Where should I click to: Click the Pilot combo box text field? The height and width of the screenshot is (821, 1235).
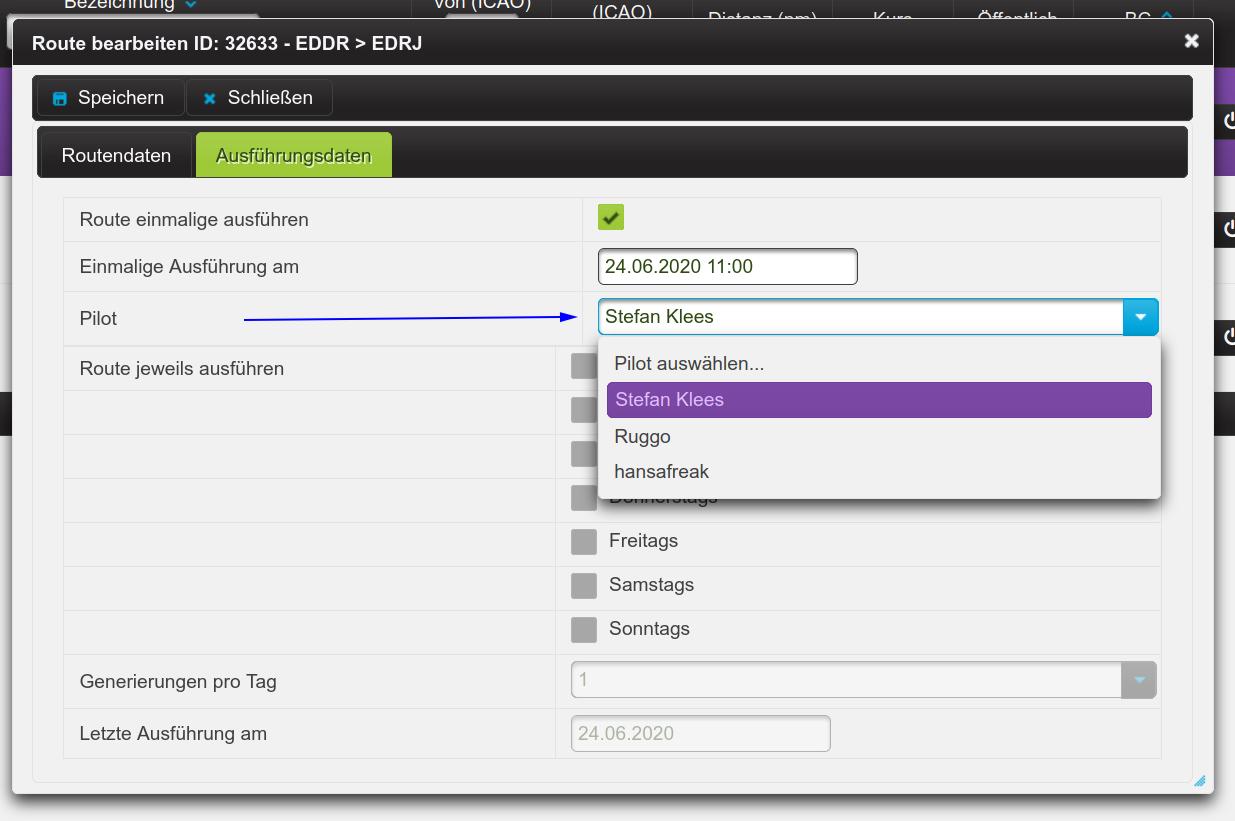coord(860,317)
